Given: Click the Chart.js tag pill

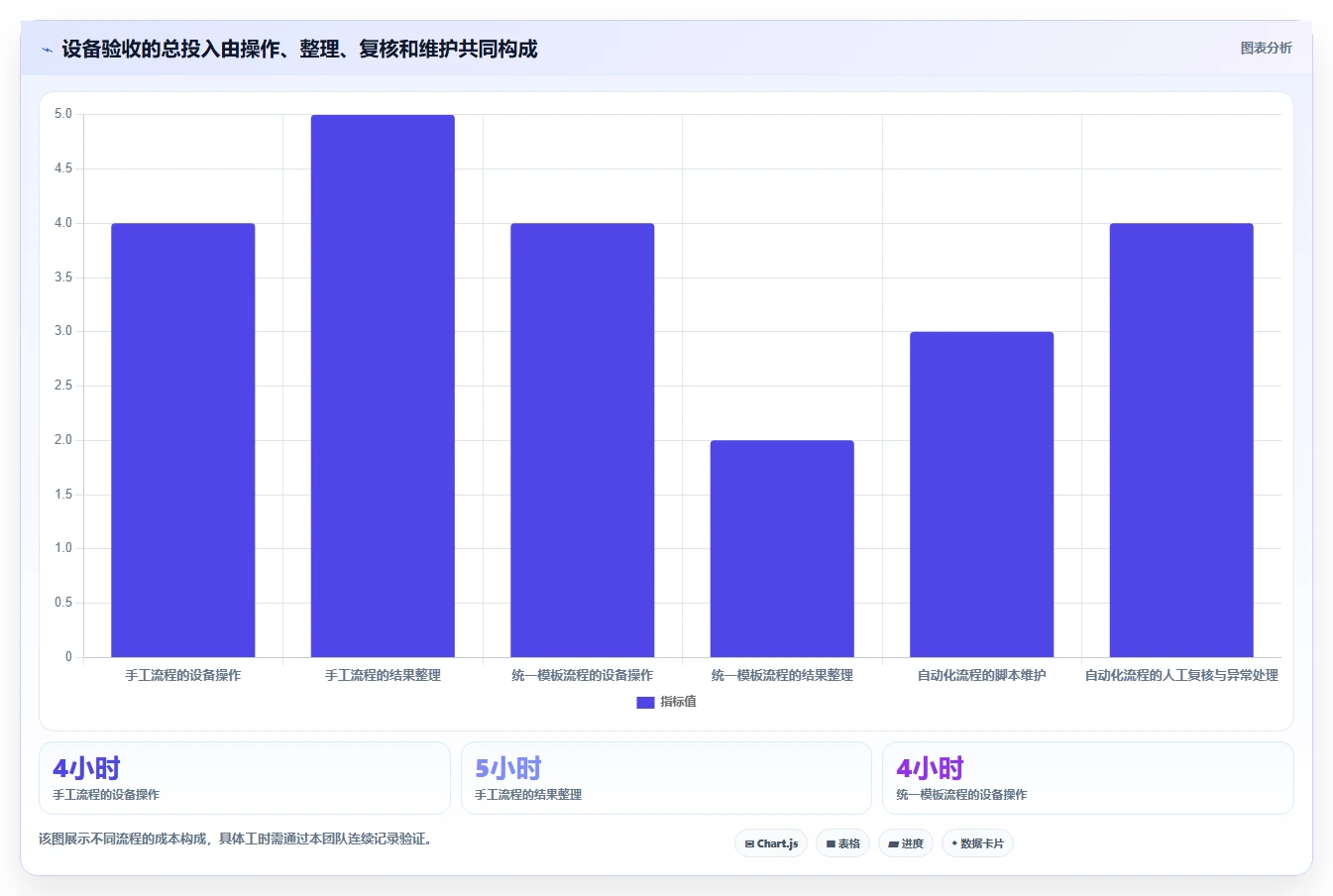Looking at the screenshot, I should tap(772, 843).
